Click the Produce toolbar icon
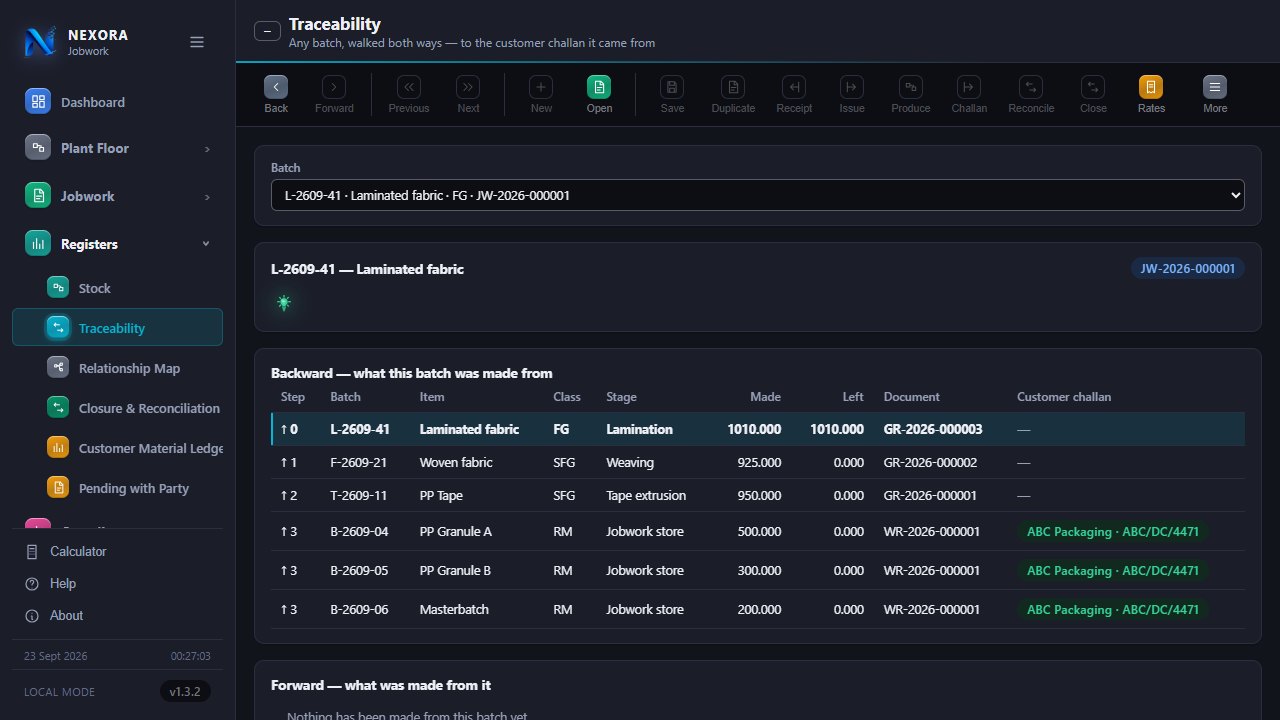The height and width of the screenshot is (720, 1280). click(x=911, y=87)
